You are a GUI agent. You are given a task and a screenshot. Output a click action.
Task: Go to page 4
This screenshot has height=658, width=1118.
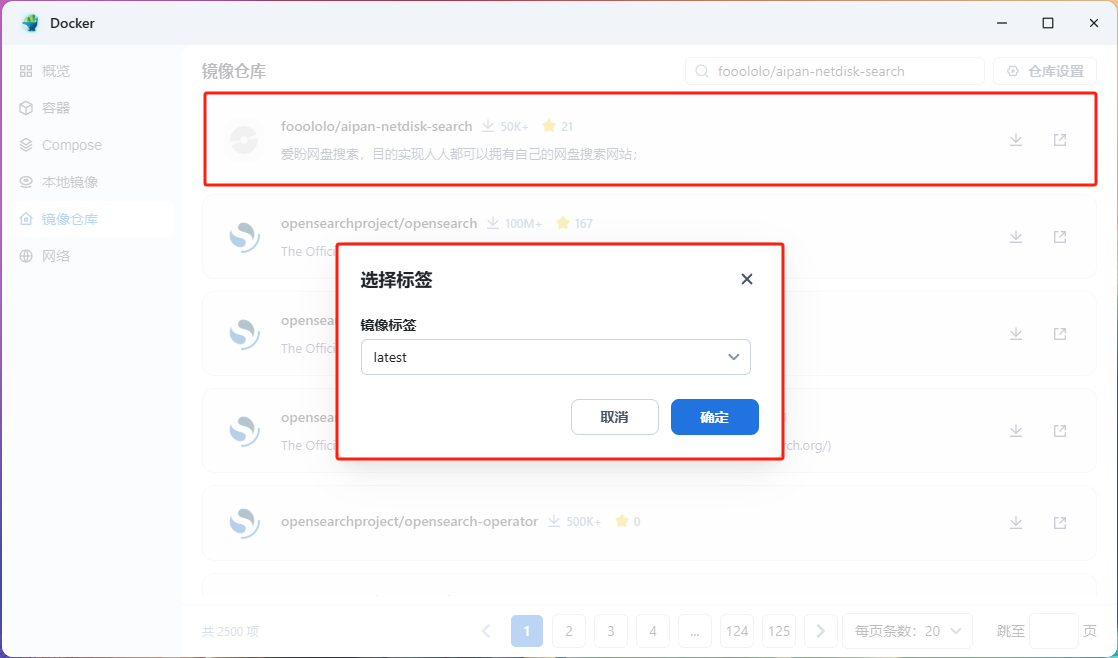tap(653, 631)
